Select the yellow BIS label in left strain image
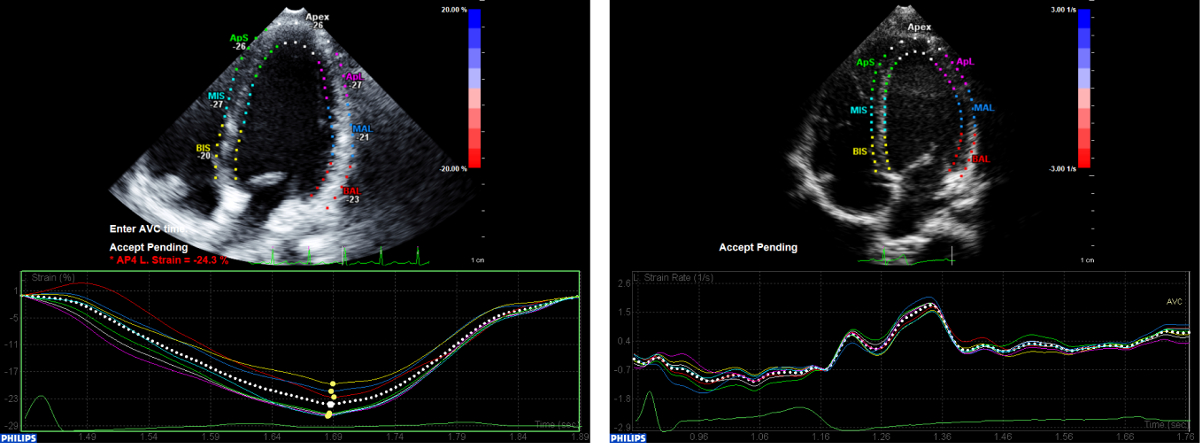This screenshot has width=1200, height=443. tap(203, 148)
